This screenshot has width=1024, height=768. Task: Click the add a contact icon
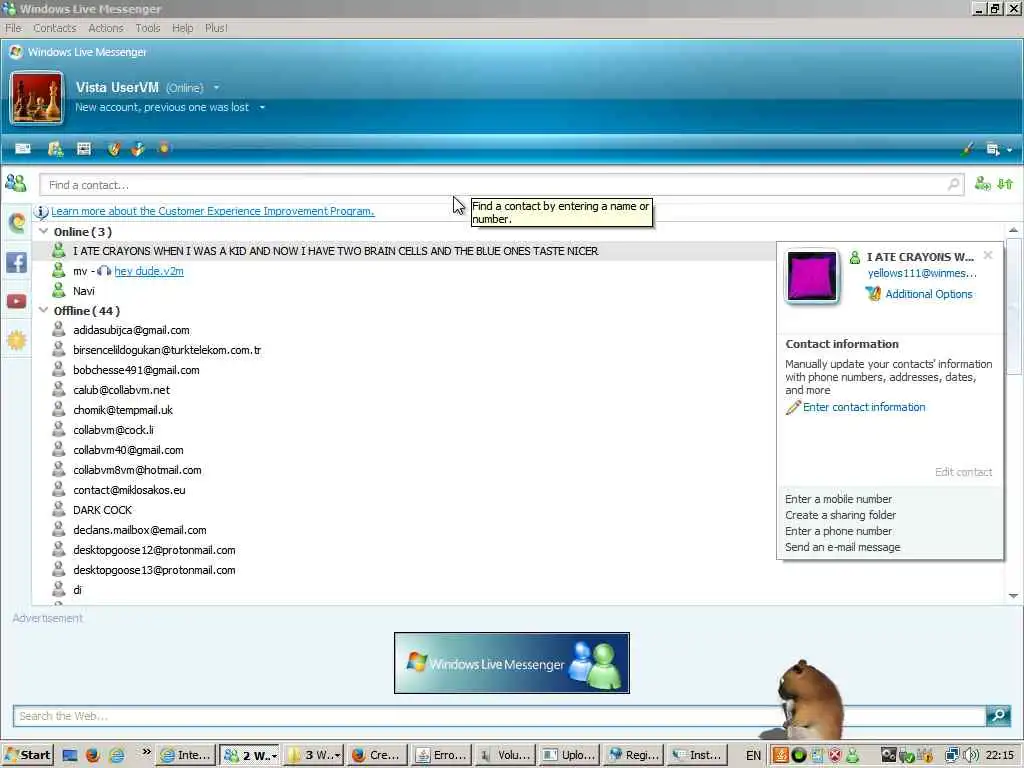point(982,184)
